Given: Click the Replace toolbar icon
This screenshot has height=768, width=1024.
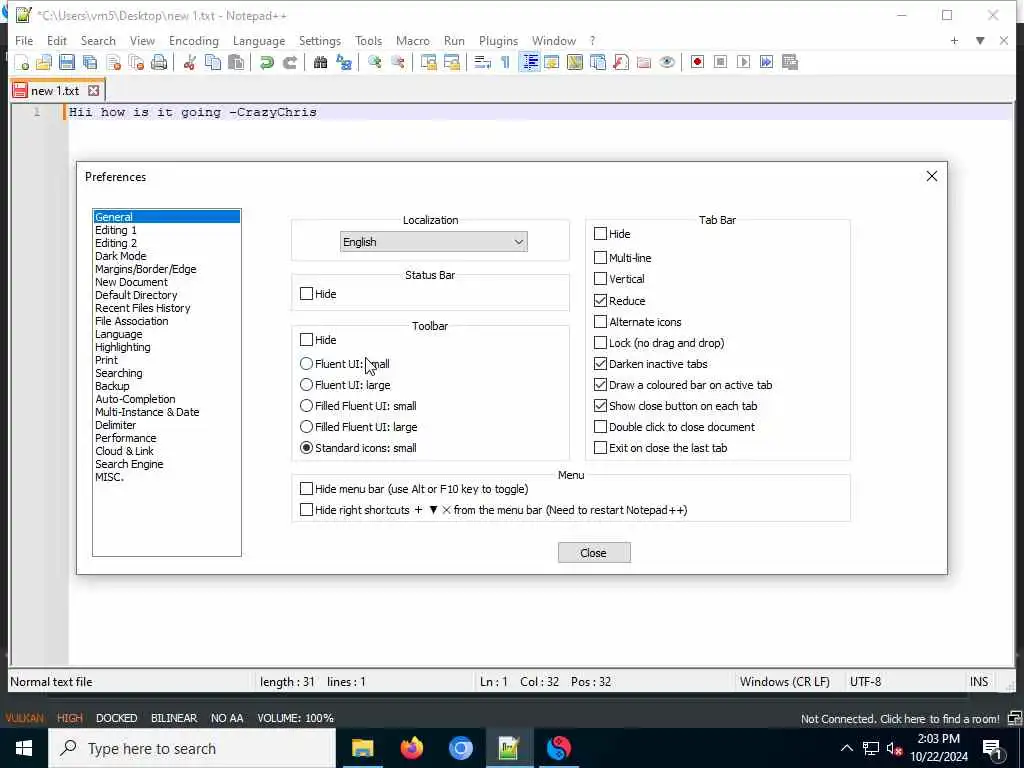Looking at the screenshot, I should 344,62.
